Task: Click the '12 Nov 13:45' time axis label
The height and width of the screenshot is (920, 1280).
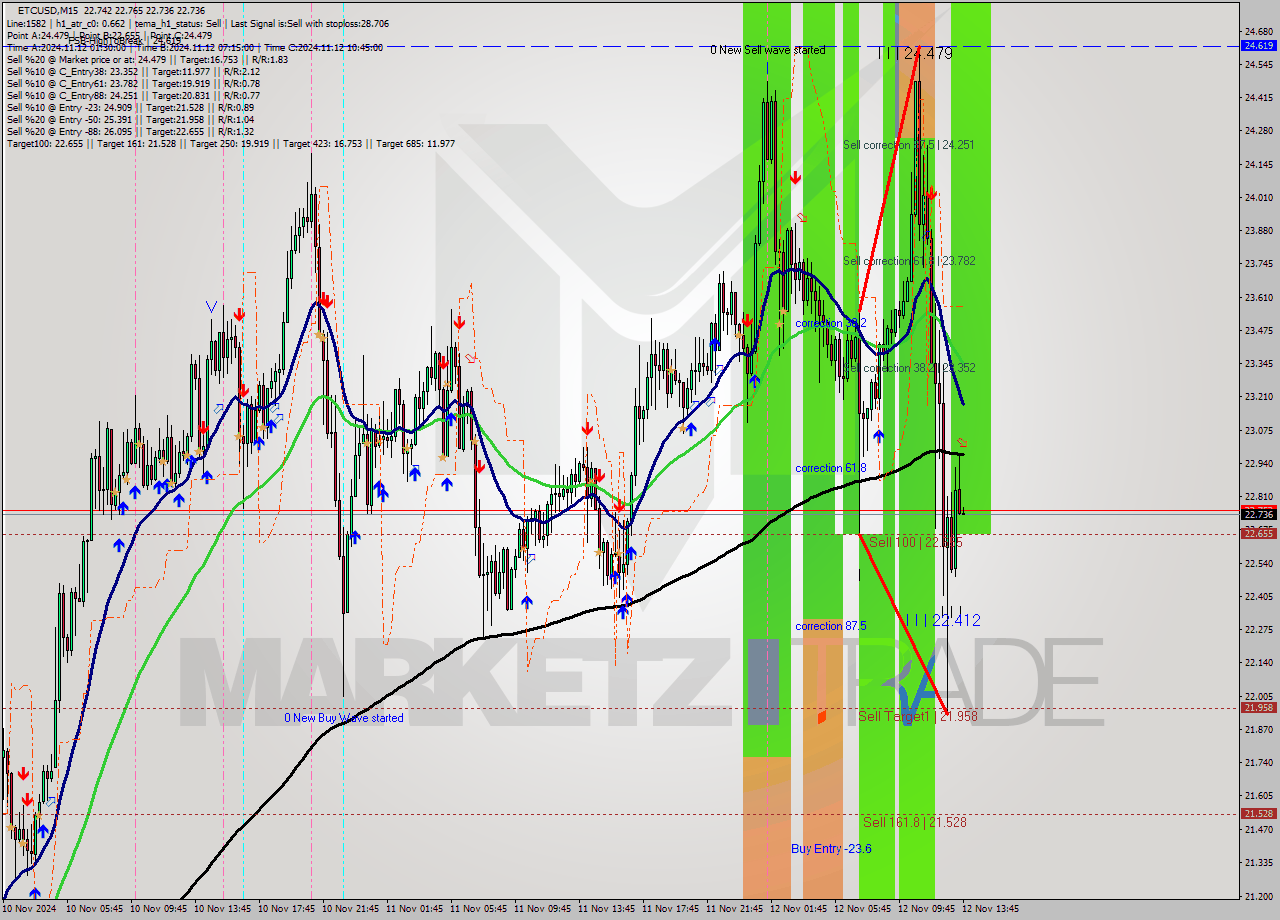Action: point(990,909)
